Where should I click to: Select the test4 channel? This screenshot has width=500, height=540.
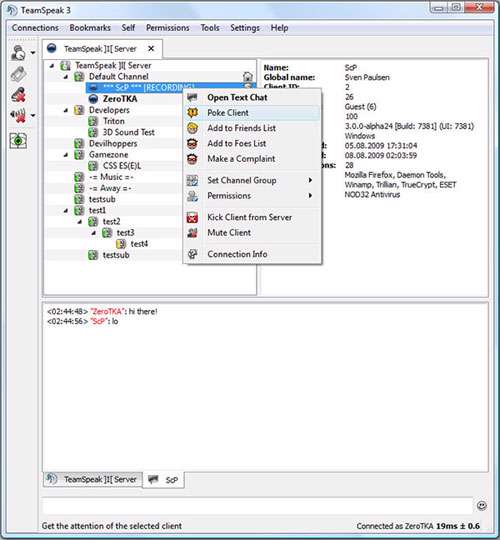139,244
